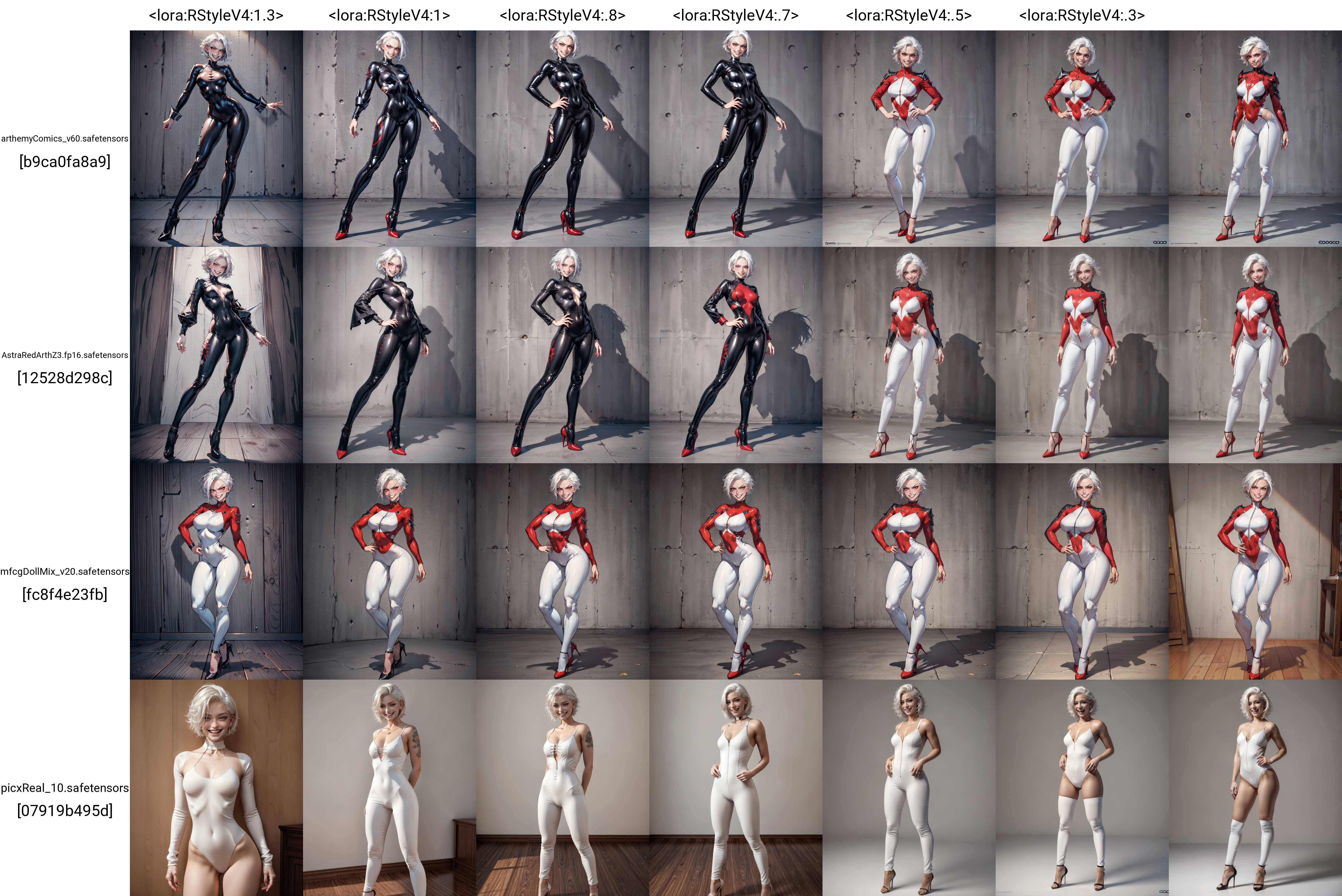The image size is (1342, 896).
Task: Select the AstraRedArthZ3.fp16.safetensors row label
Action: pyautogui.click(x=64, y=355)
